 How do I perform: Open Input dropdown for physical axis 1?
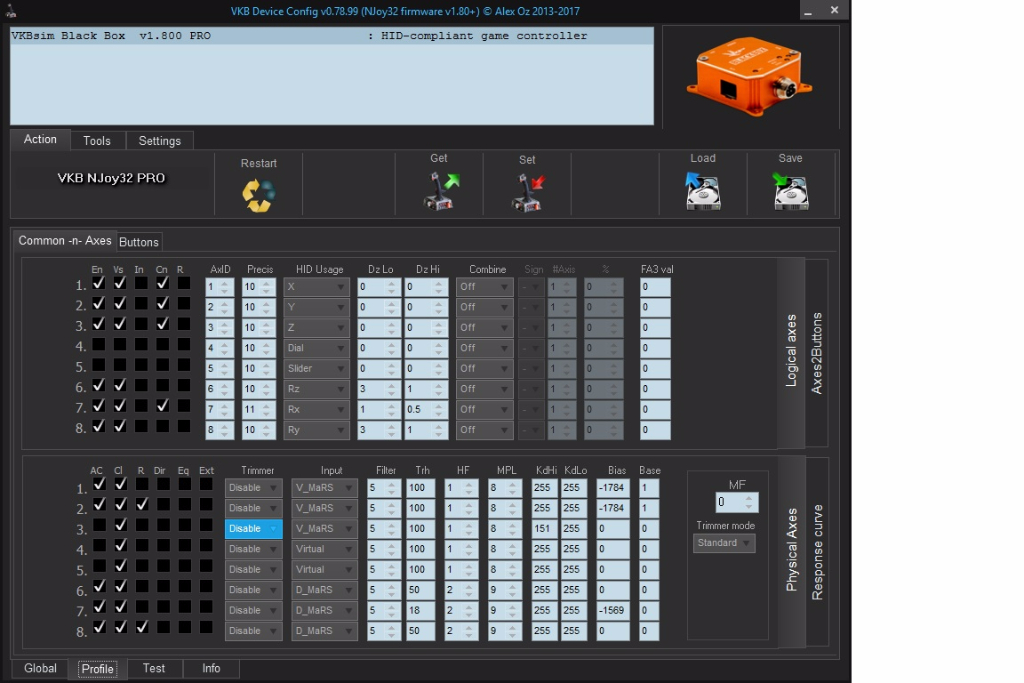click(324, 488)
